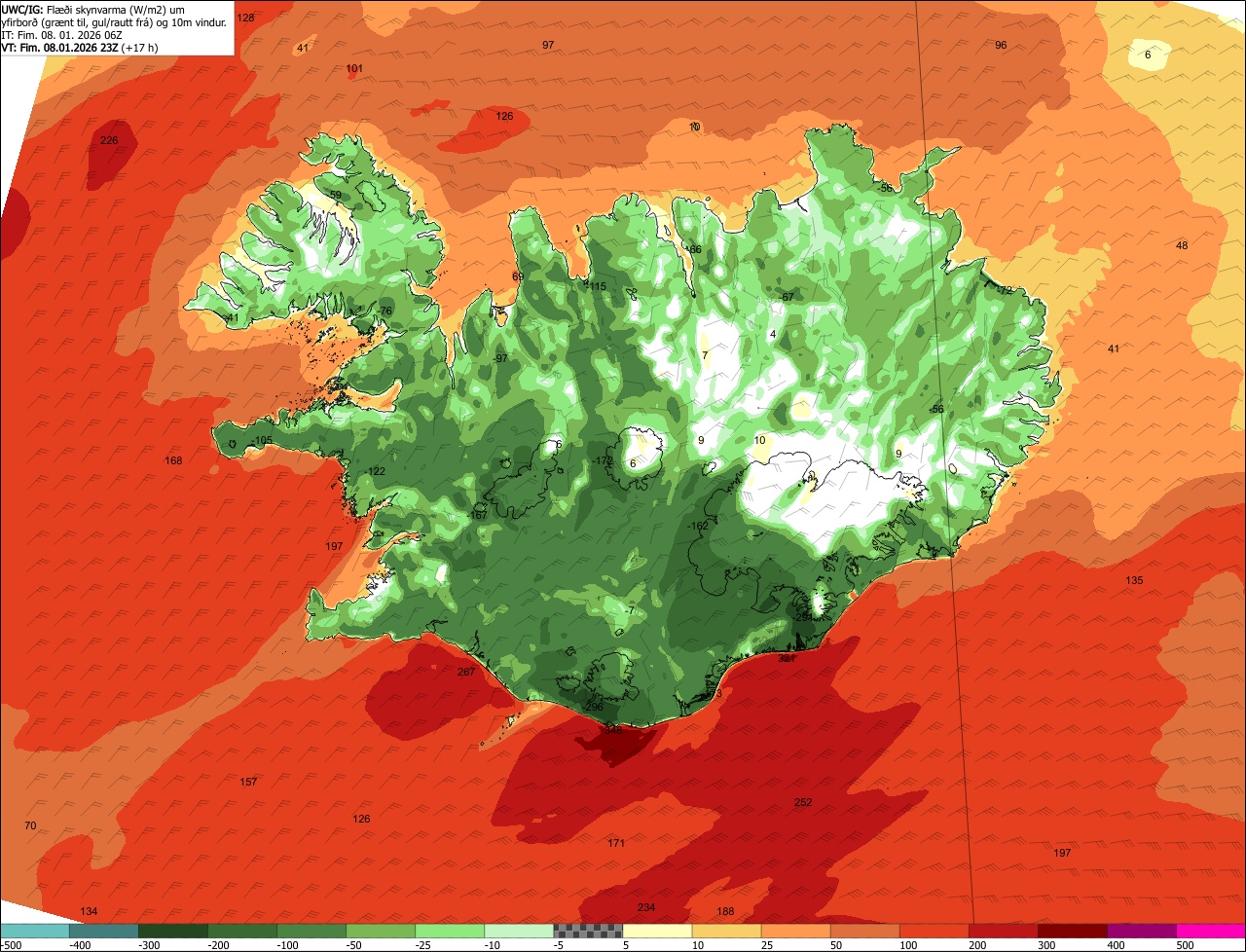Click the Westfjords value 76

(x=385, y=311)
